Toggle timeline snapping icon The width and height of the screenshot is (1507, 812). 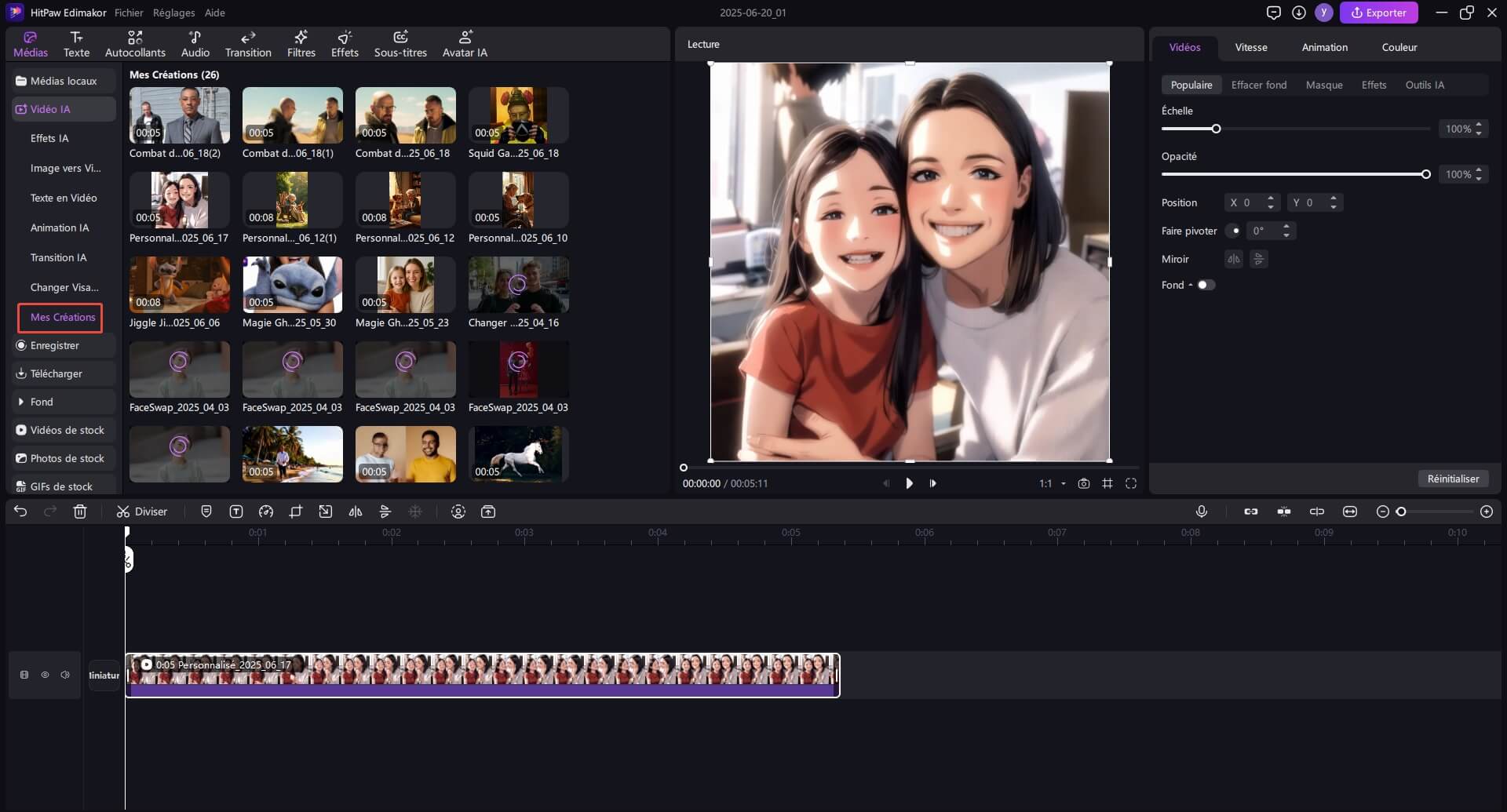tap(1284, 512)
